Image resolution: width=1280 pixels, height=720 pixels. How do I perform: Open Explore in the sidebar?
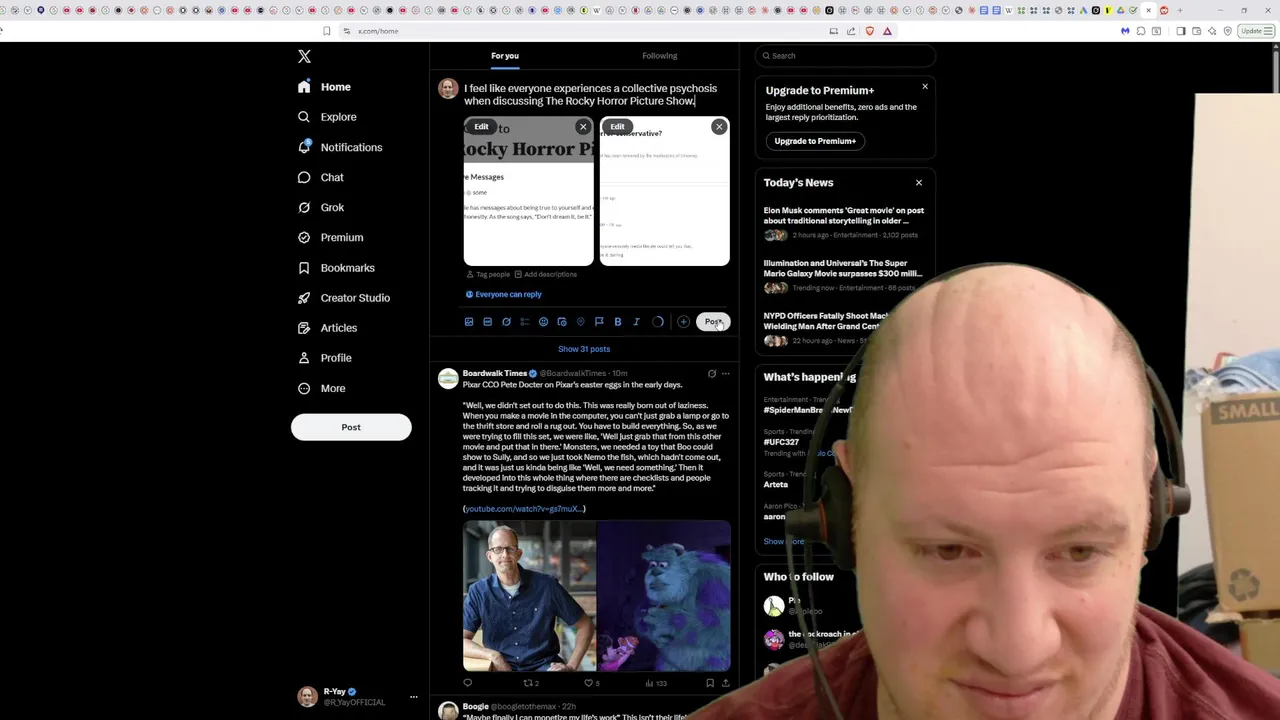(327, 117)
